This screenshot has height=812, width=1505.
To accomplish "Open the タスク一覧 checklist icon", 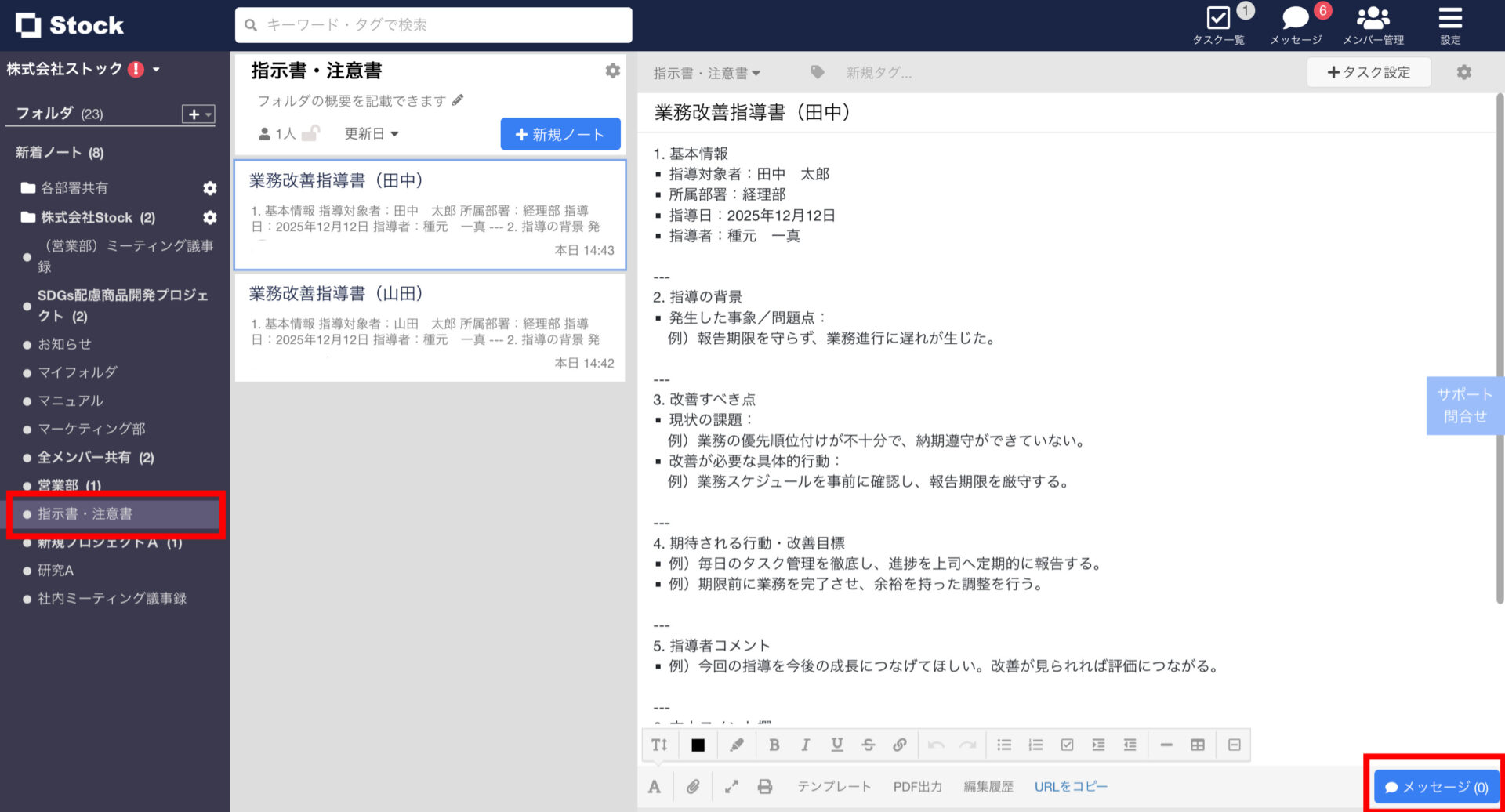I will click(1218, 17).
